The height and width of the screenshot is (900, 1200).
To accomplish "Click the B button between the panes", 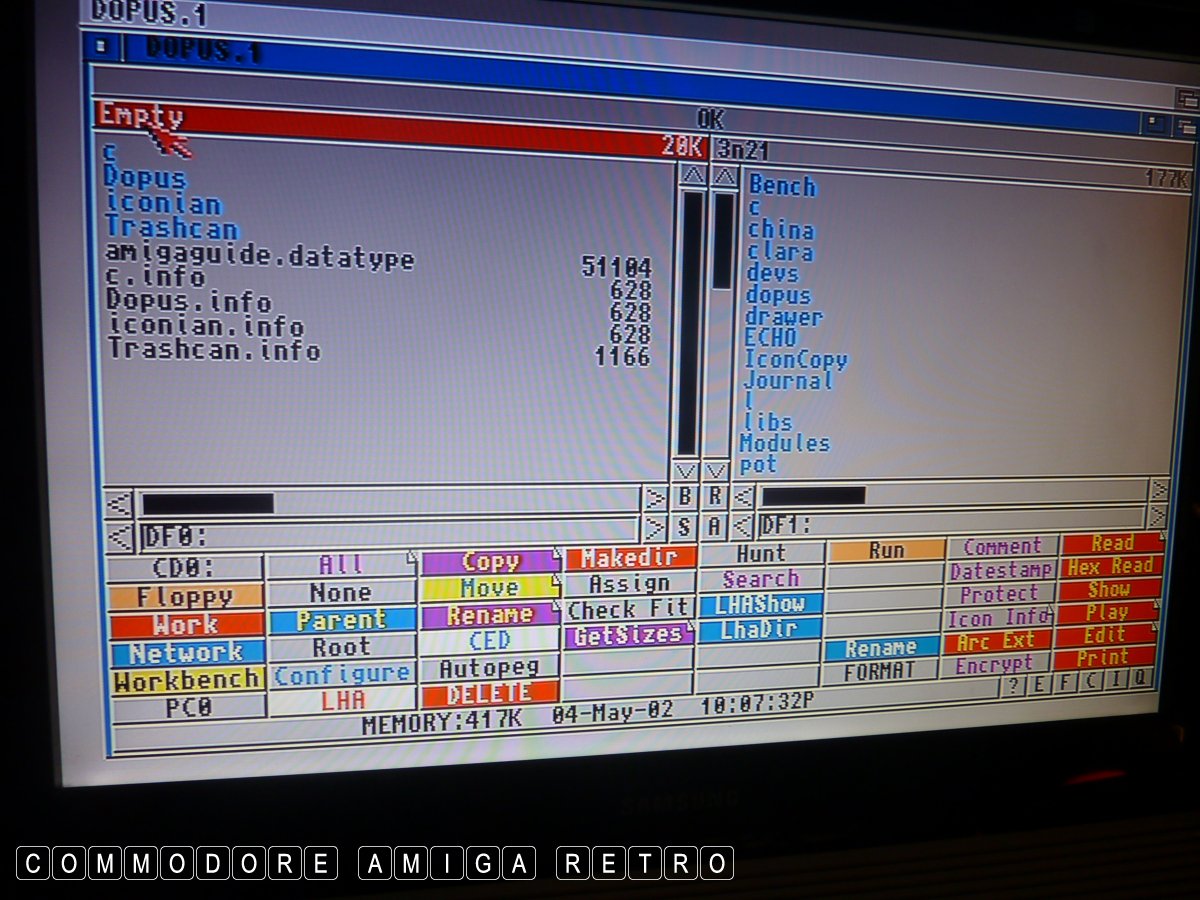I will point(685,496).
